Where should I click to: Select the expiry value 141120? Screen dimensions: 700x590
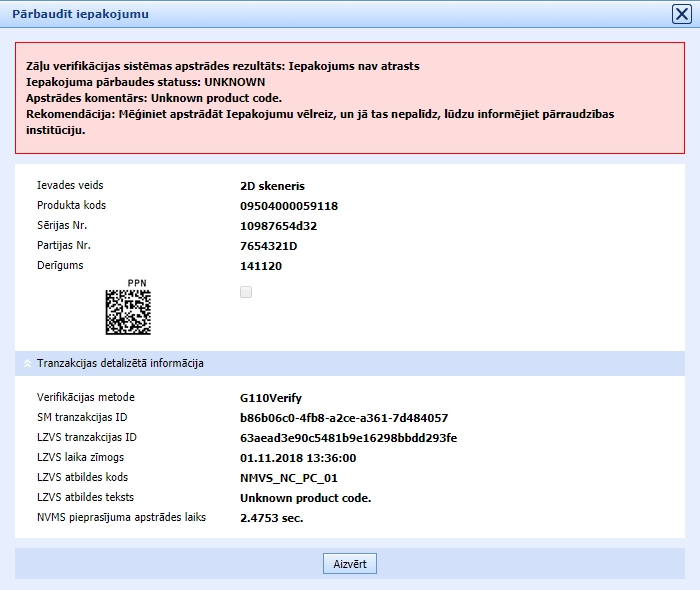point(260,266)
